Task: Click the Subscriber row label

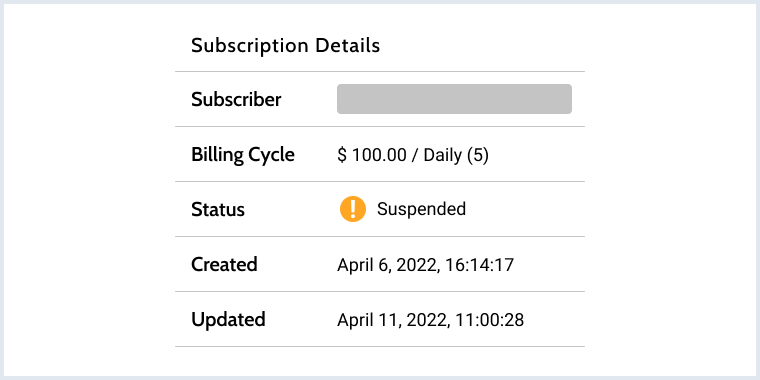Action: [x=236, y=99]
